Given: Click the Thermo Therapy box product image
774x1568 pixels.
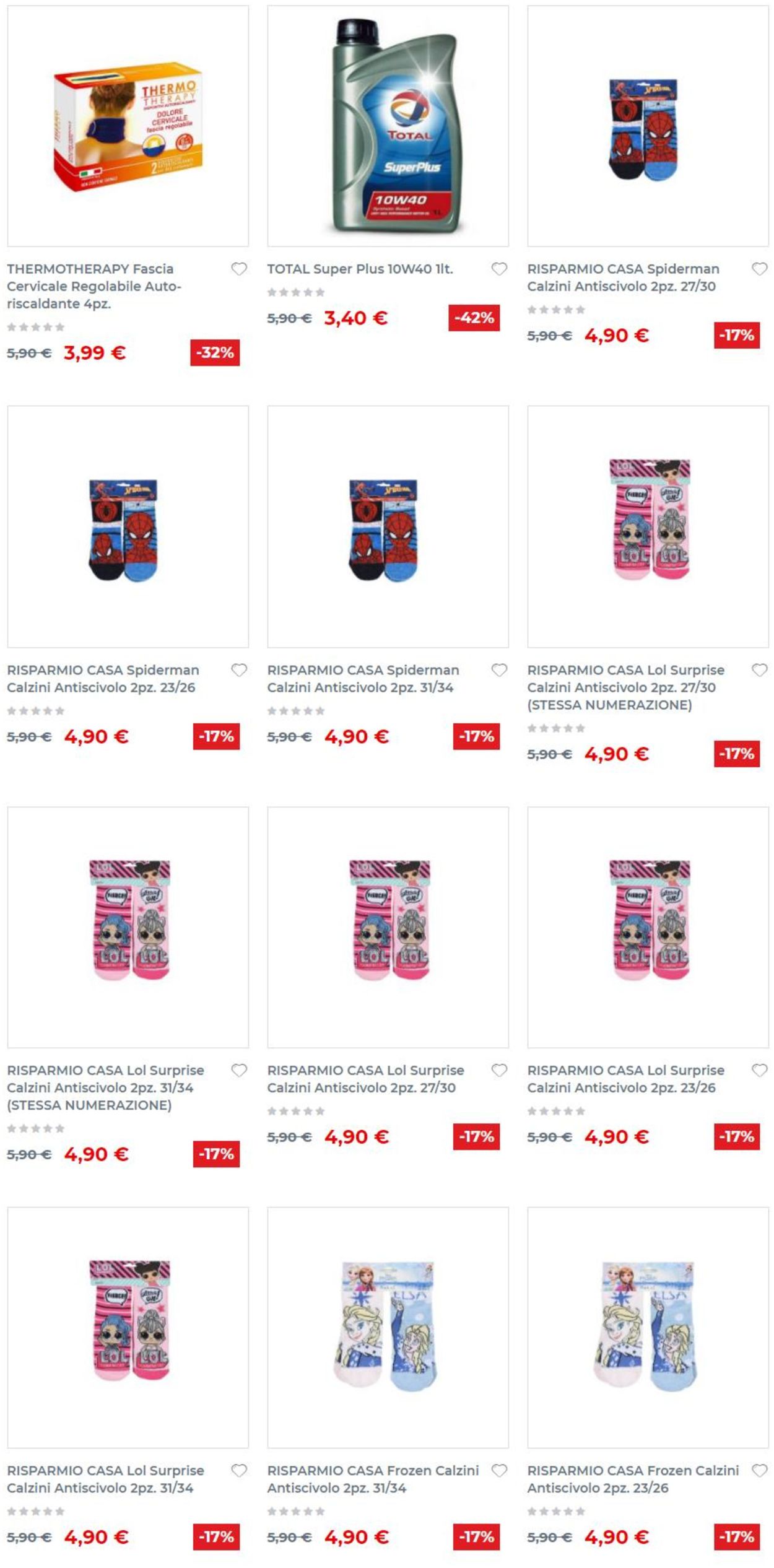Looking at the screenshot, I should coord(128,126).
